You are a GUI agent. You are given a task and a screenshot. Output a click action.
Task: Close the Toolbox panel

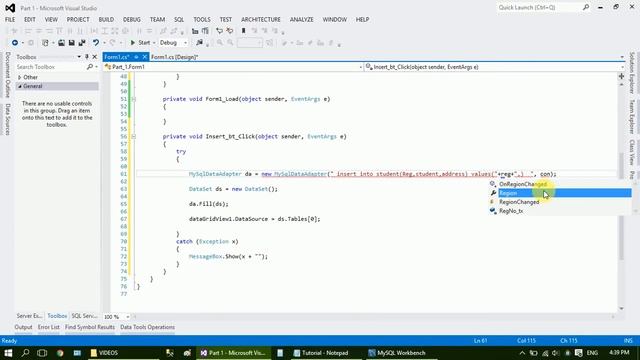click(95, 57)
